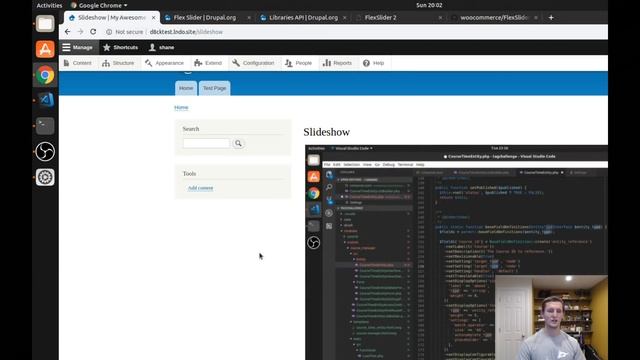Viewport: 640px width, 360px height.
Task: Go back in browser history
Action: coord(68,32)
